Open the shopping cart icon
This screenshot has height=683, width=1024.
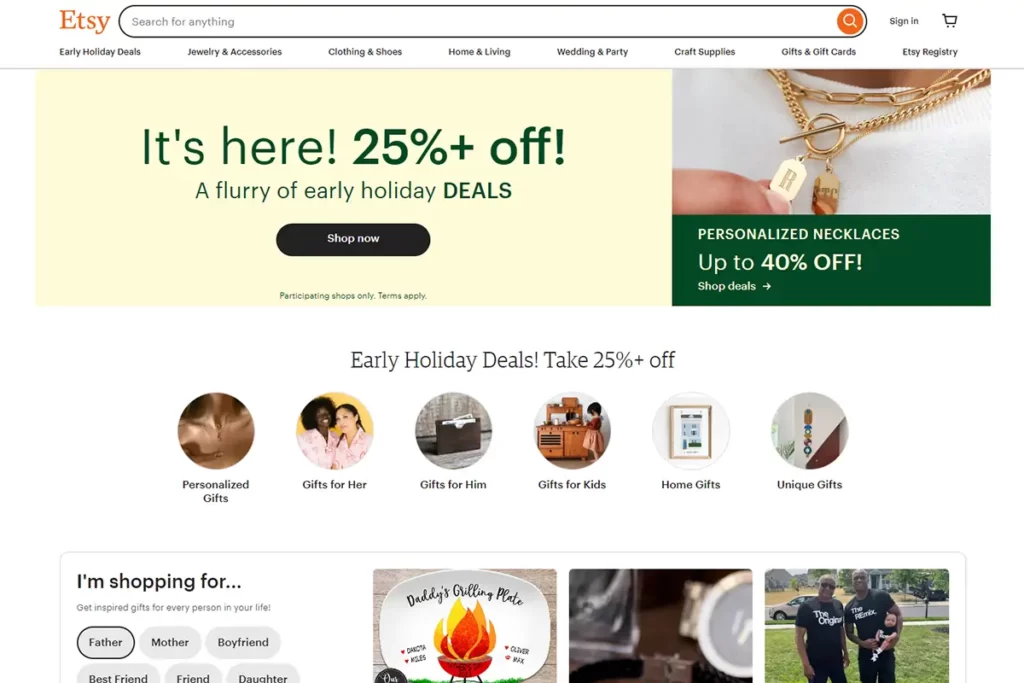point(950,21)
